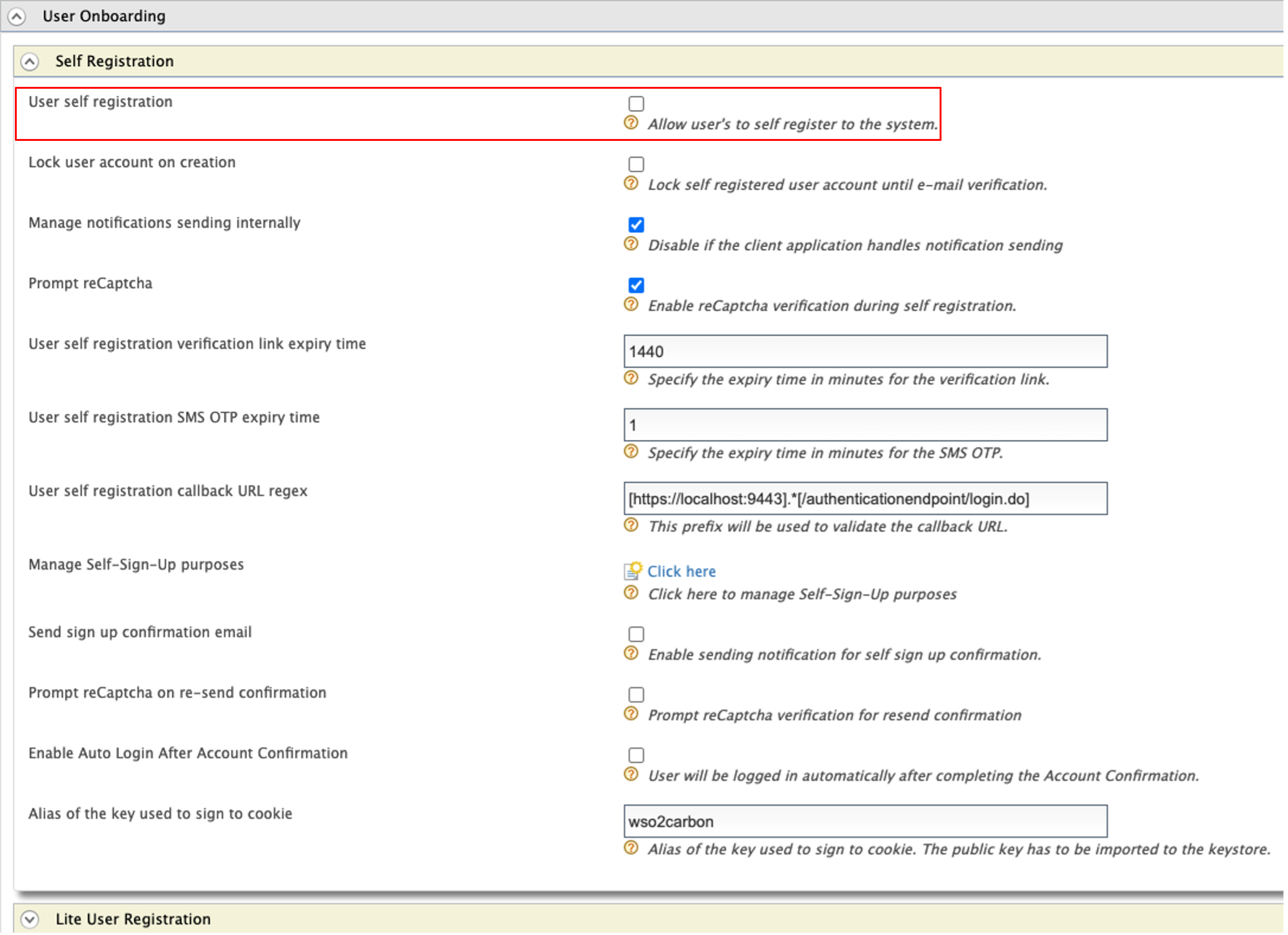Image resolution: width=1288 pixels, height=935 pixels.
Task: Open help for verification link expiry time
Action: point(631,379)
